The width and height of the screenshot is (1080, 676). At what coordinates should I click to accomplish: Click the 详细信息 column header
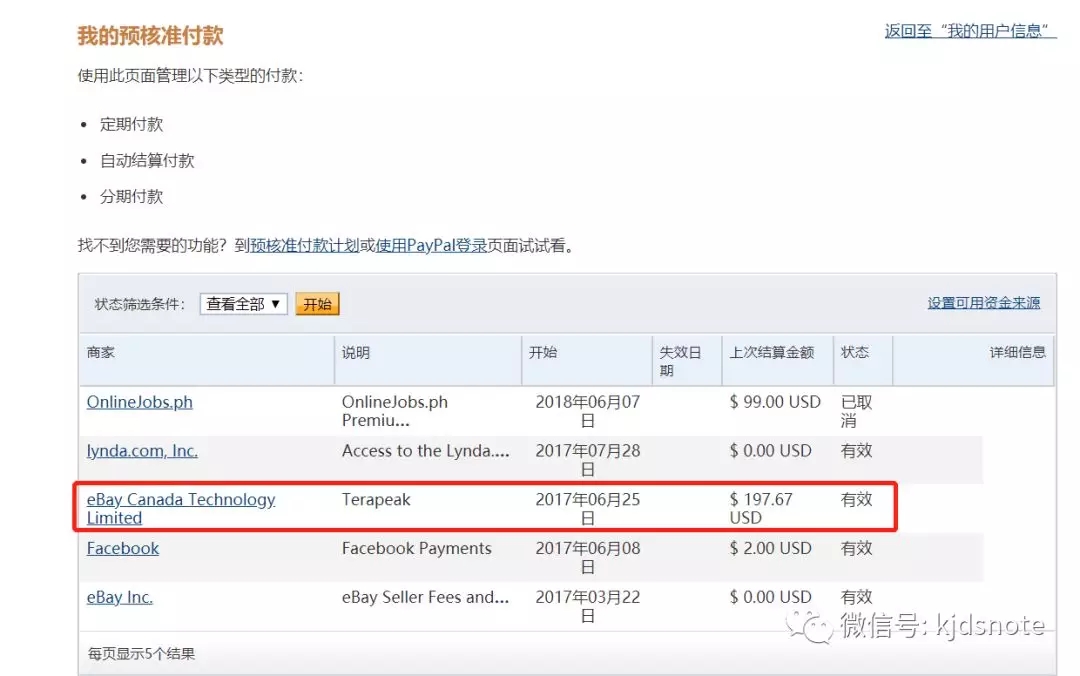point(1017,352)
